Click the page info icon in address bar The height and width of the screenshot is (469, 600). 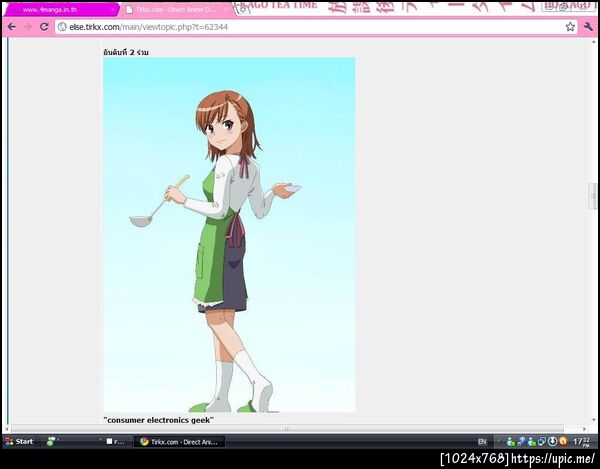62,27
